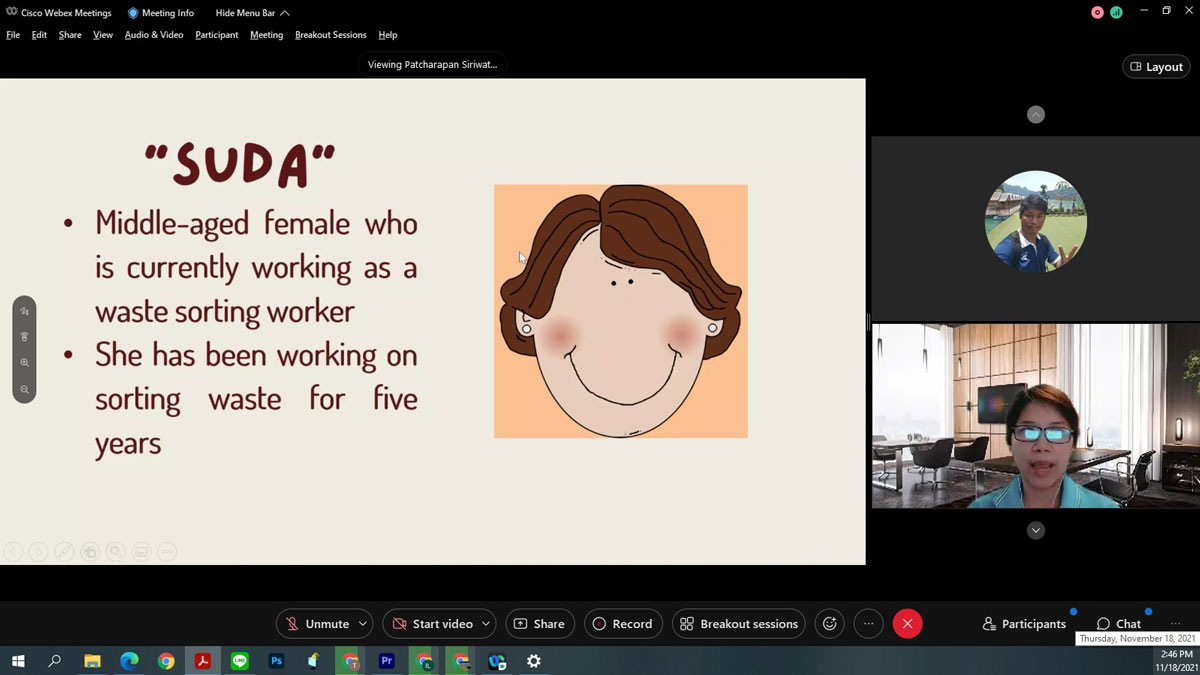Open the Audio & Video menu
This screenshot has width=1200, height=675.
pyautogui.click(x=154, y=35)
